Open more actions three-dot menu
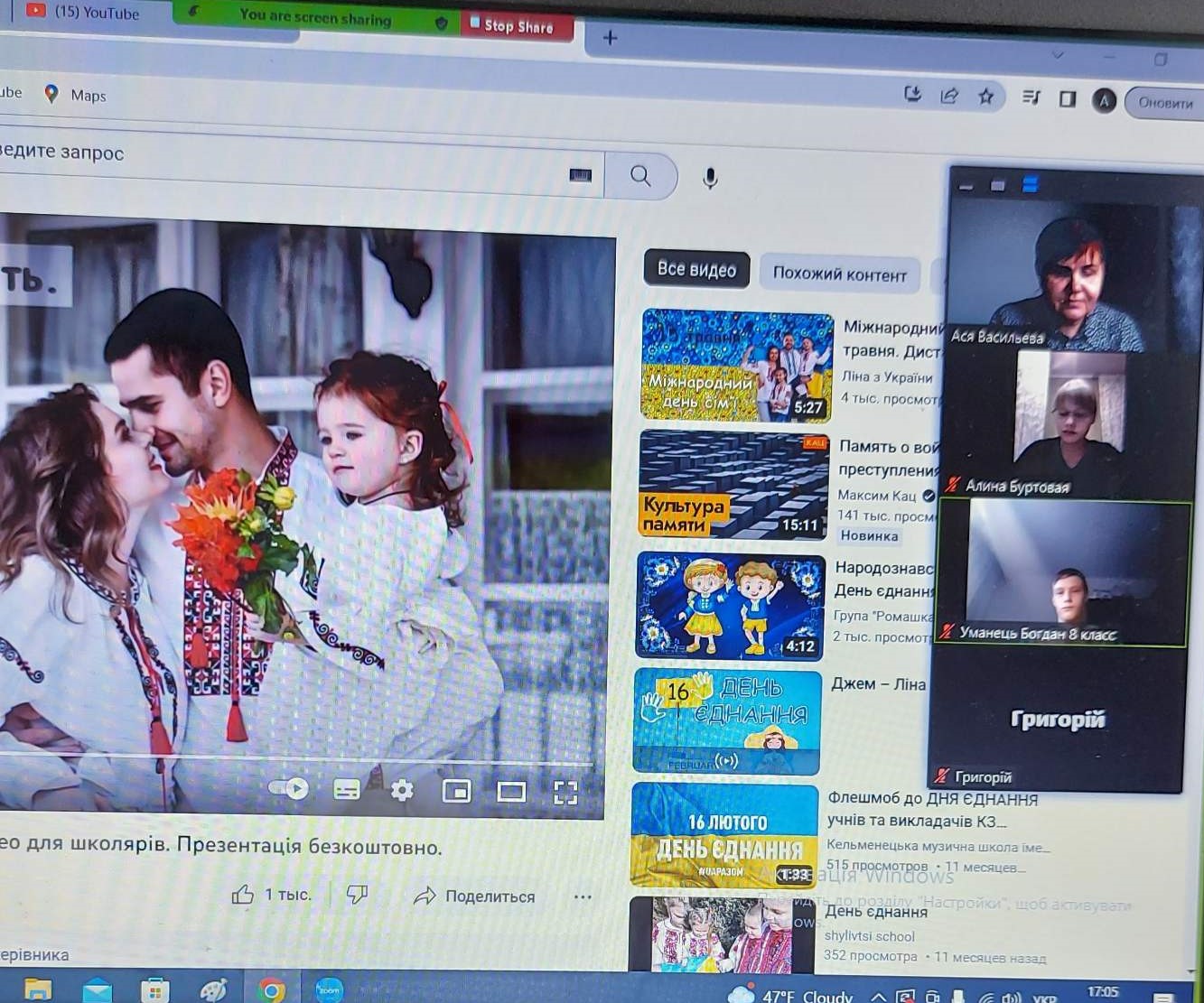This screenshot has width=1204, height=1003. point(583,896)
